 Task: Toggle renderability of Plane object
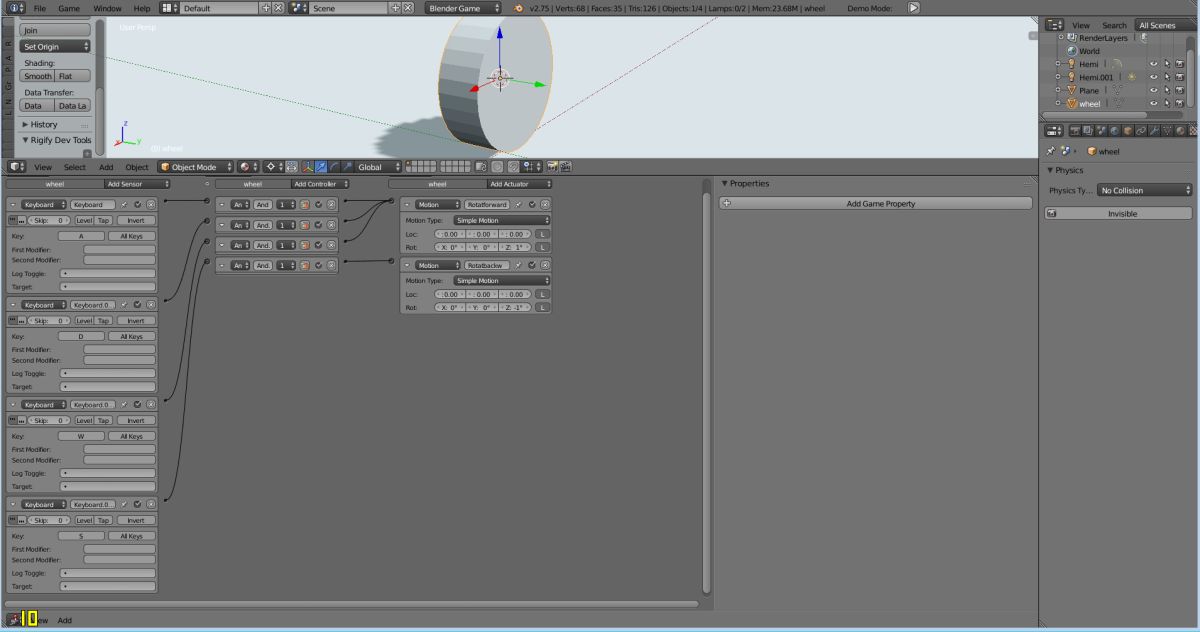coord(1179,90)
